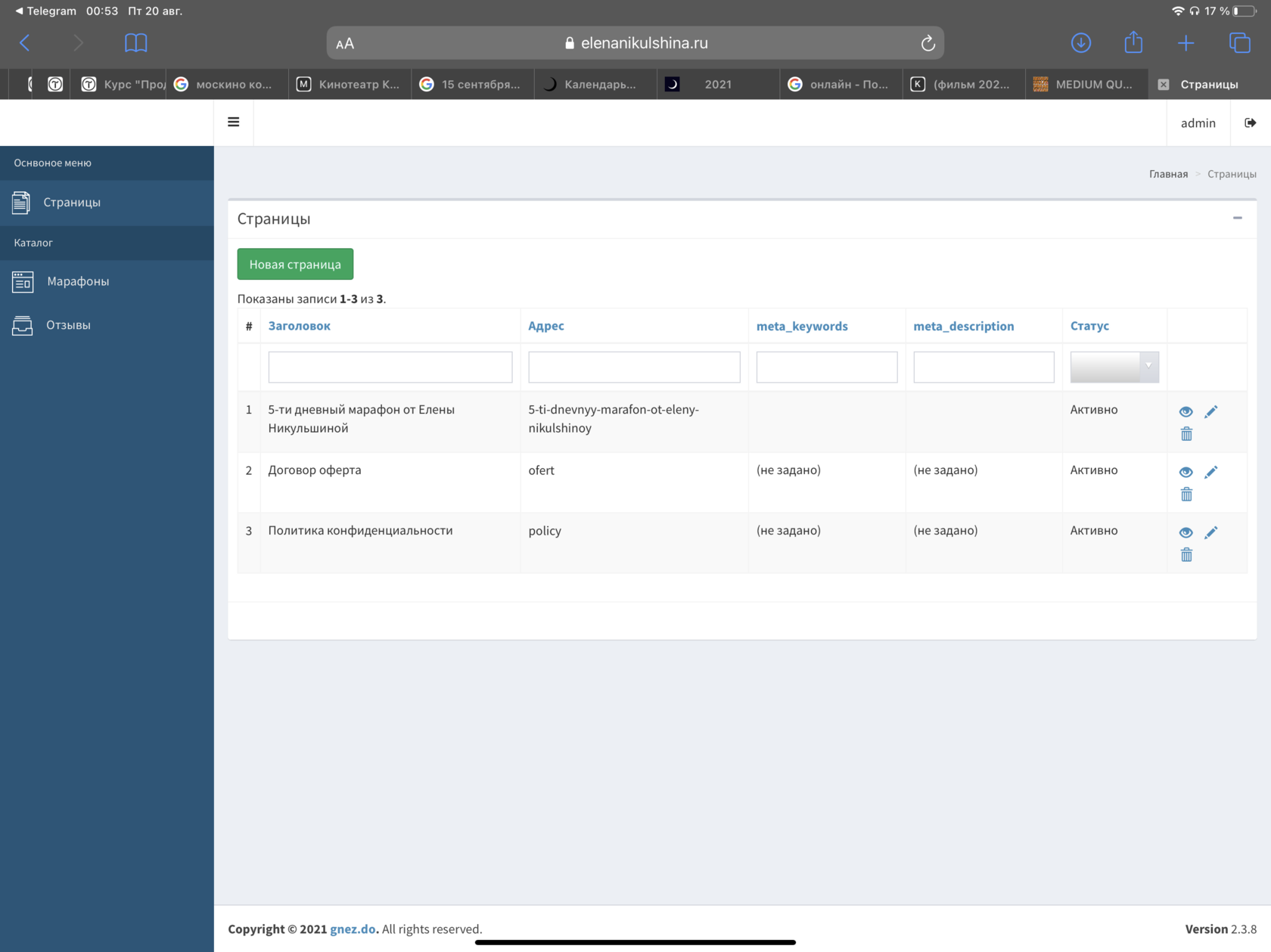Focus the meta_keywords filter input

tap(827, 367)
